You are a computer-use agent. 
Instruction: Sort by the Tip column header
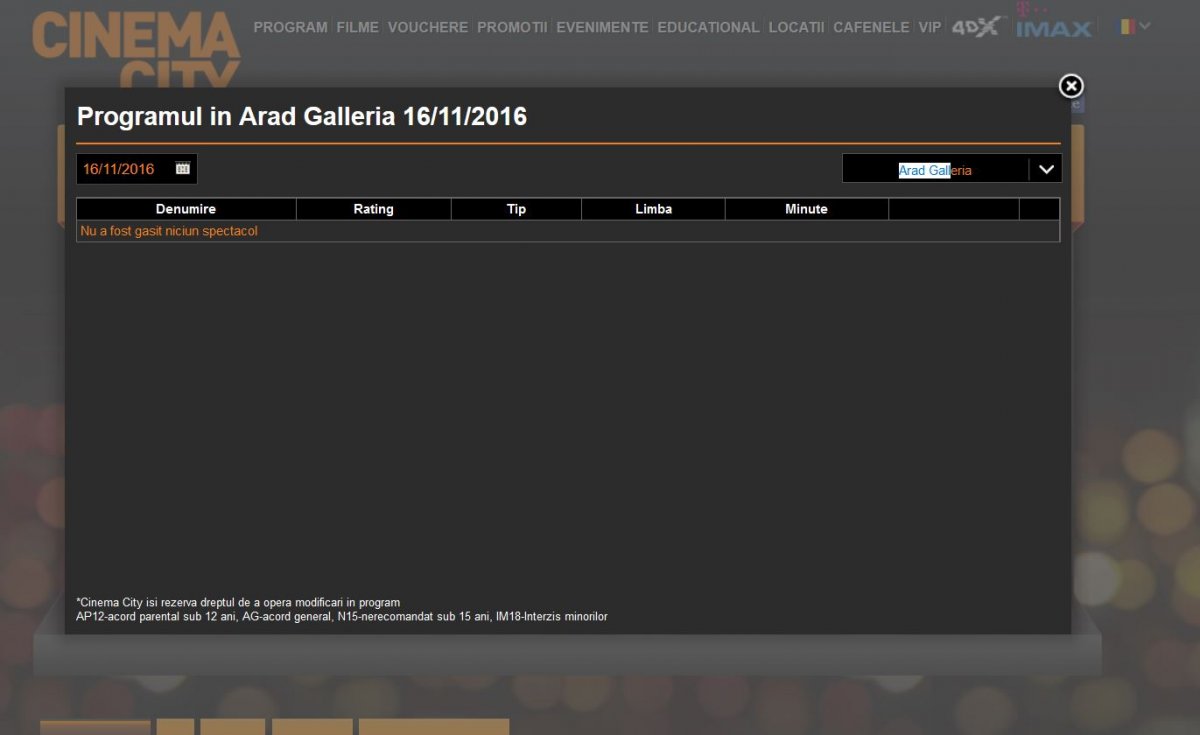click(x=516, y=209)
